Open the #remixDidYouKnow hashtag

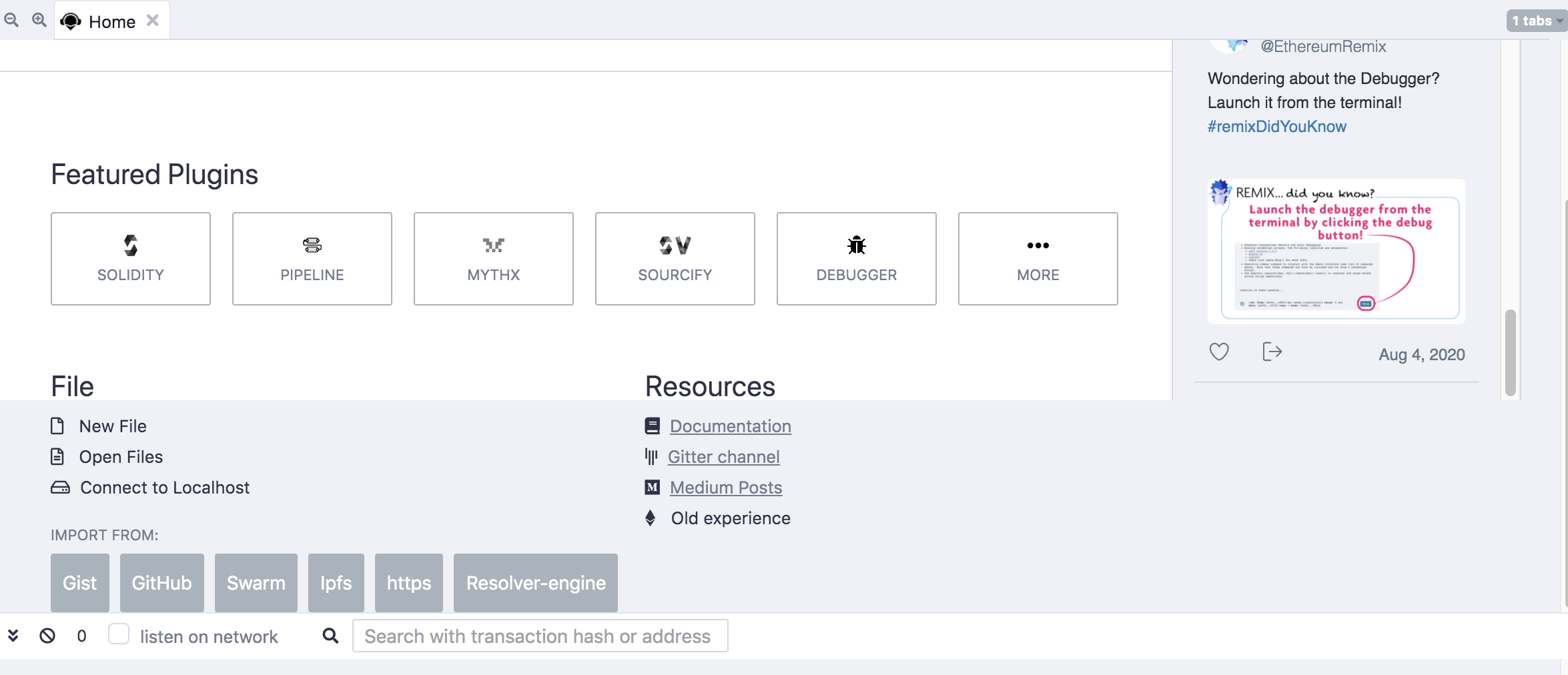click(1277, 126)
